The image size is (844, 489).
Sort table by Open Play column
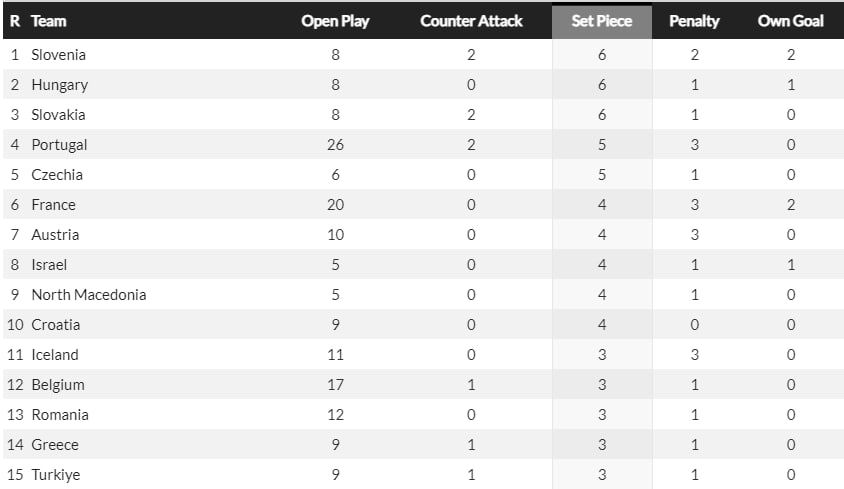(x=335, y=21)
